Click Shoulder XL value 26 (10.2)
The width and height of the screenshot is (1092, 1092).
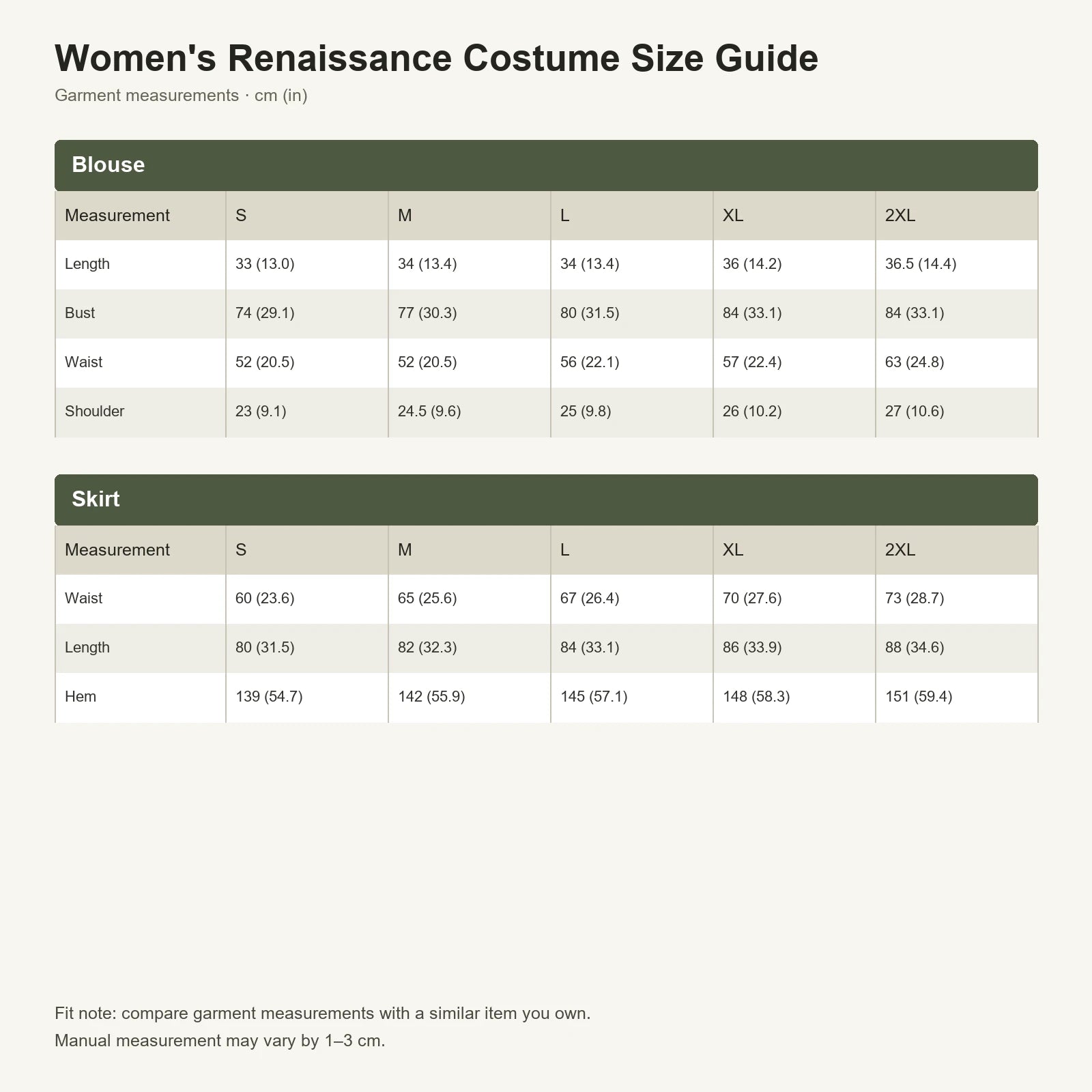(x=752, y=412)
